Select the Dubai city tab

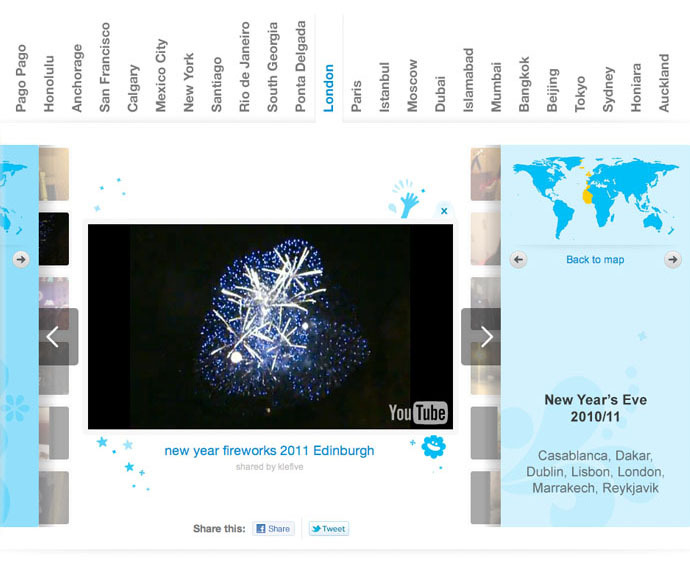440,94
